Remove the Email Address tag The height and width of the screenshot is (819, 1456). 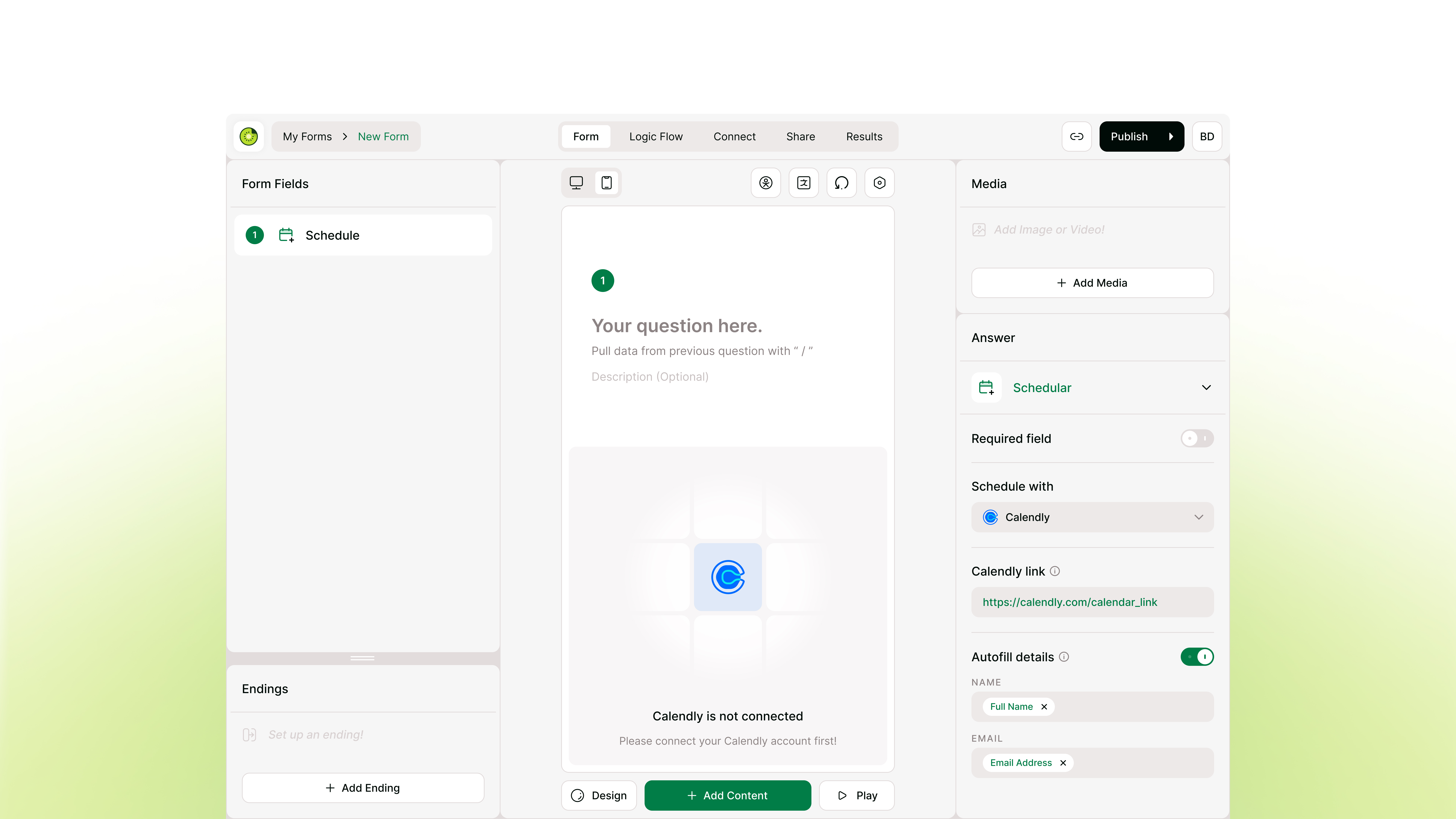pyautogui.click(x=1063, y=763)
